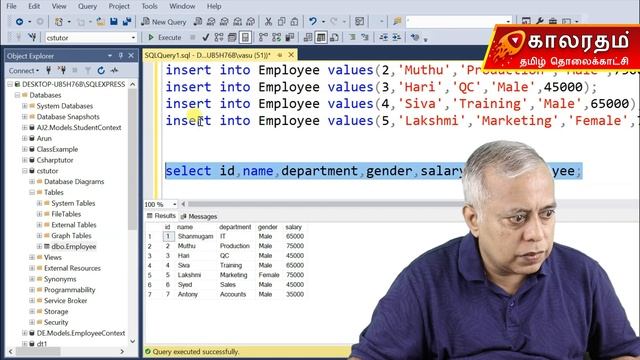The width and height of the screenshot is (640, 360).
Task: Click the Database Engine Query icon
Action: click(x=198, y=22)
